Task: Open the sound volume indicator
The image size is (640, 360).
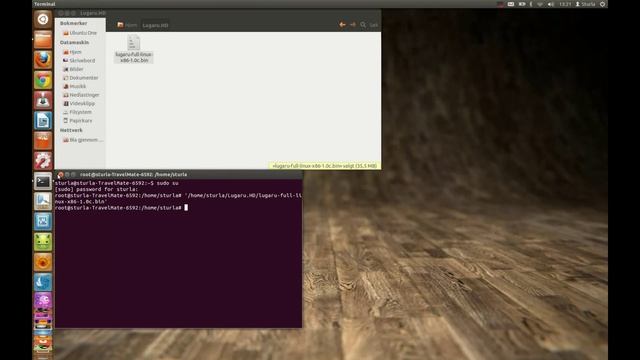Action: coord(551,4)
